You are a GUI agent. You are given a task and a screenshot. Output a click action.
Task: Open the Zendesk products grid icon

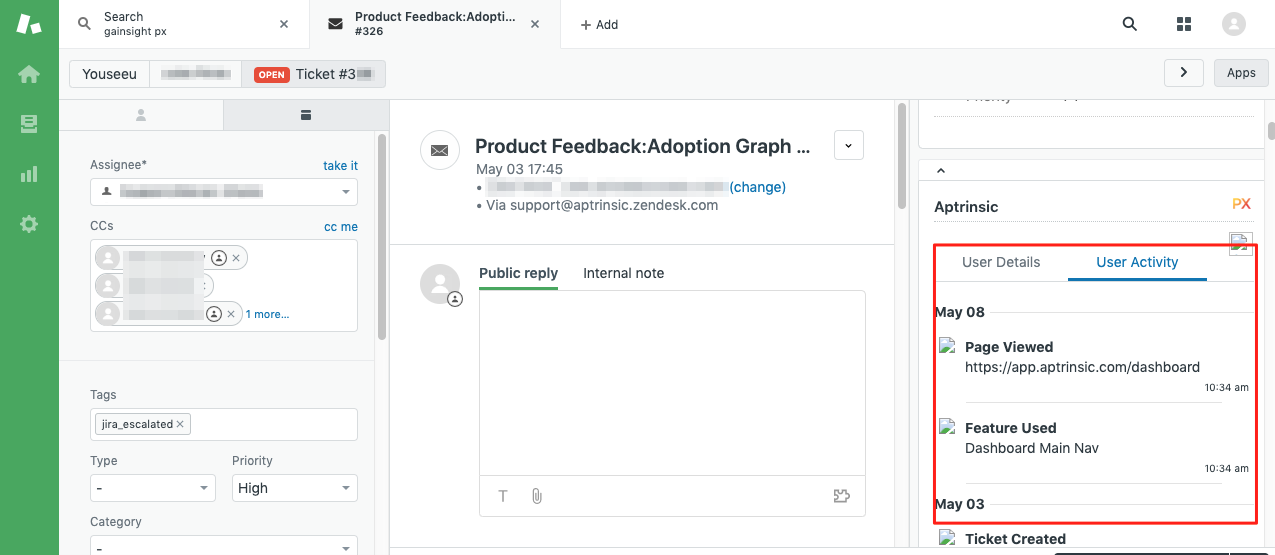tap(1185, 24)
